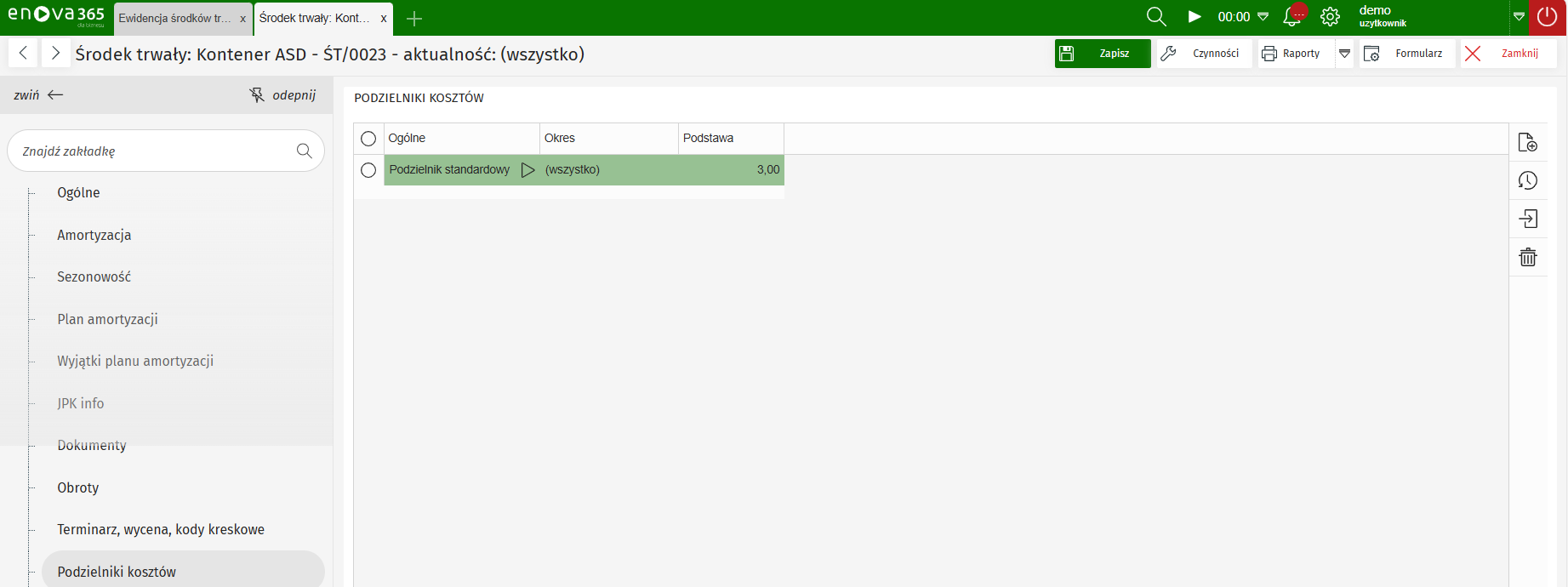The width and height of the screenshot is (1568, 587).
Task: Click the open record arrow icon
Action: [1528, 219]
